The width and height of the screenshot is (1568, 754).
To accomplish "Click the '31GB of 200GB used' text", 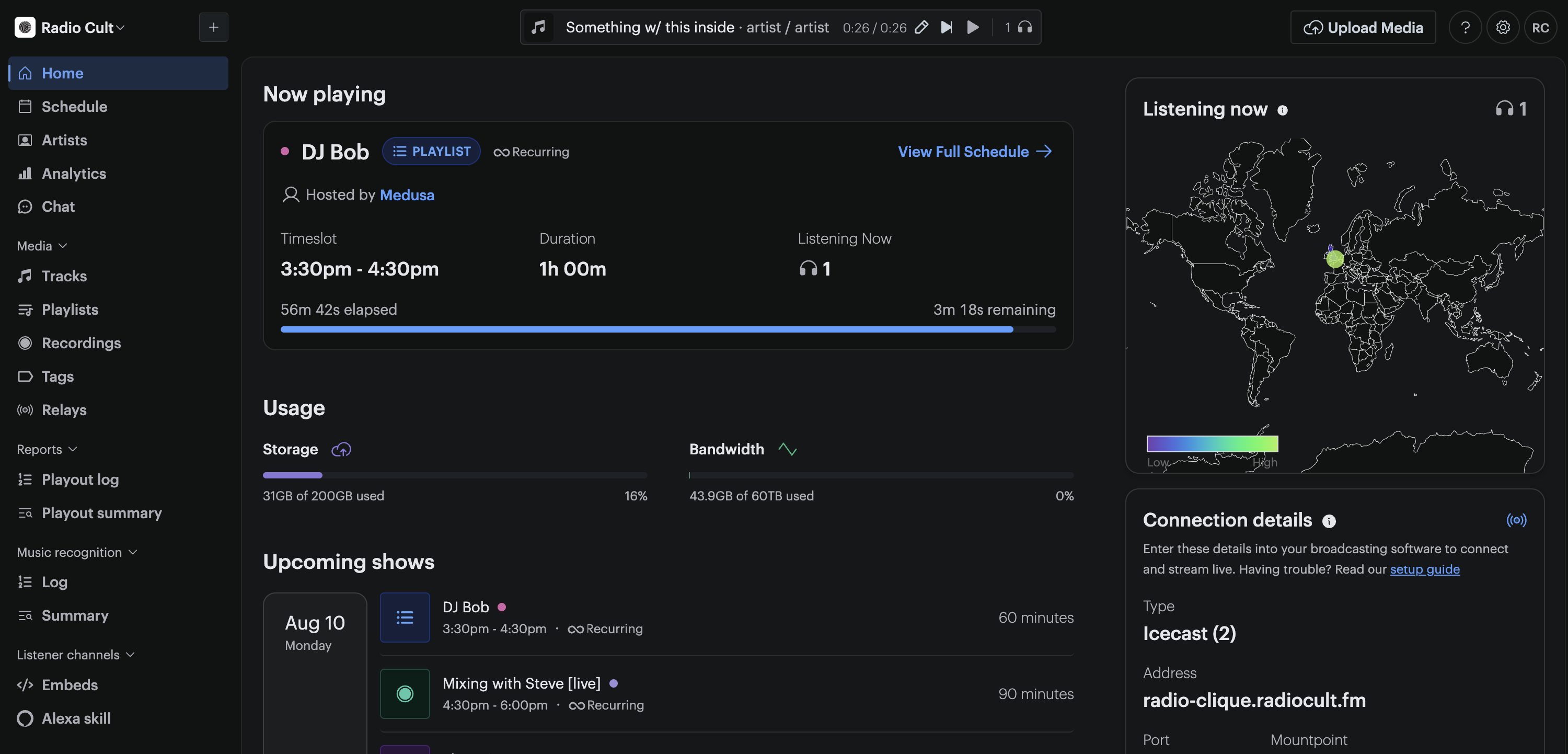I will click(x=323, y=496).
